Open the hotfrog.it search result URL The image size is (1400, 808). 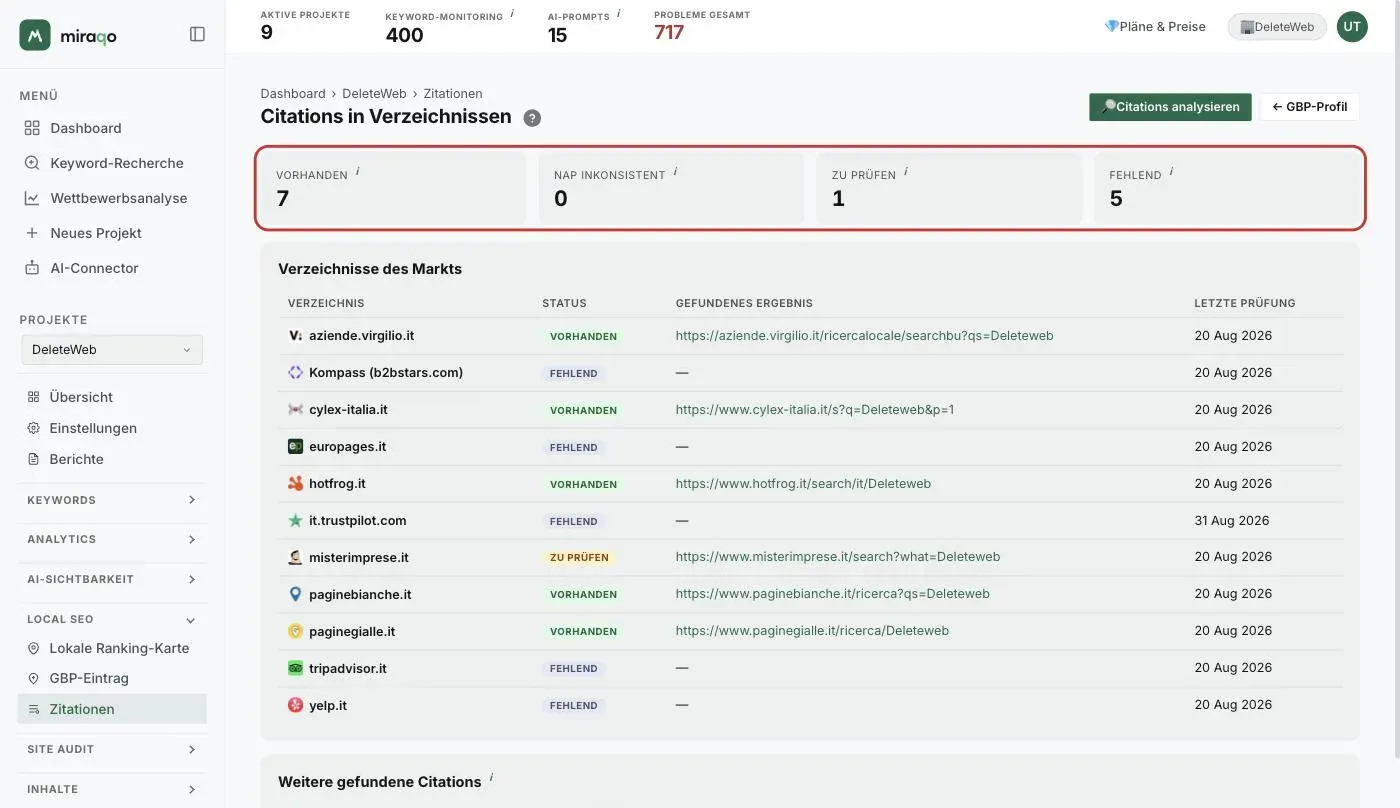[803, 484]
